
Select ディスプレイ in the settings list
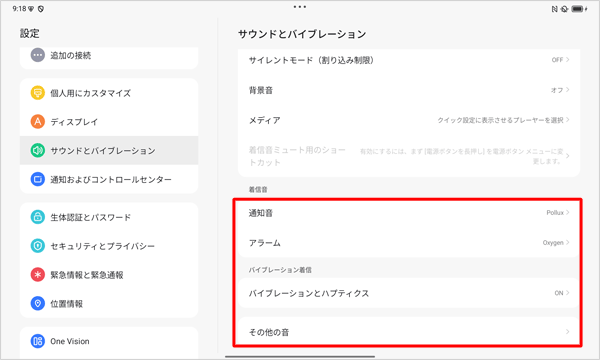coord(109,122)
